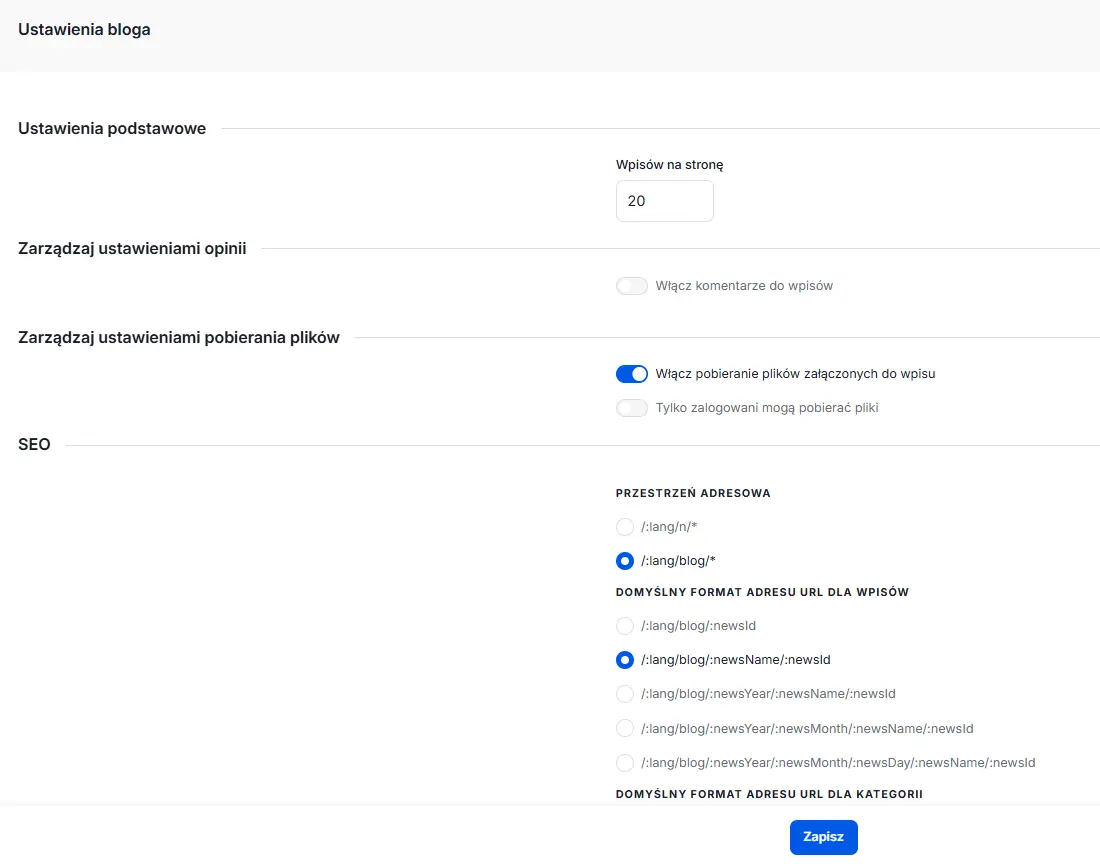This screenshot has width=1100, height=866.
Task: Click Zarządzaj ustawieniami pobierania plików heading
Action: (x=179, y=338)
